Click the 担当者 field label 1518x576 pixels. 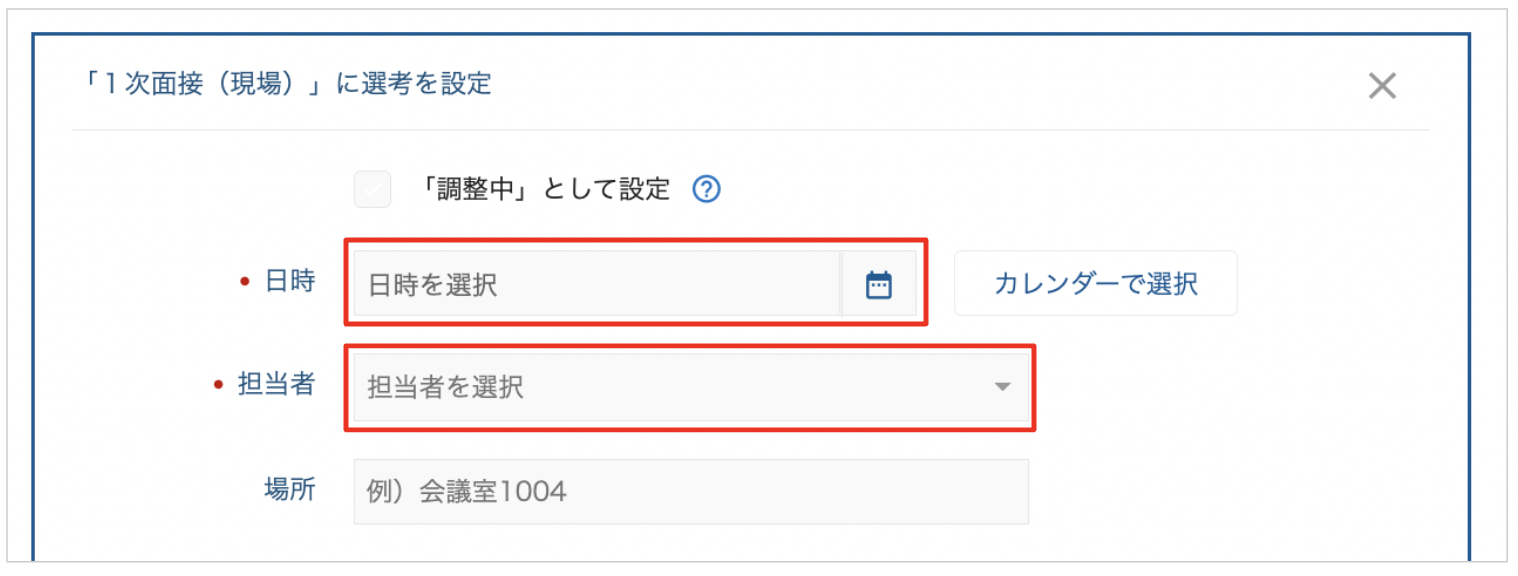point(277,384)
